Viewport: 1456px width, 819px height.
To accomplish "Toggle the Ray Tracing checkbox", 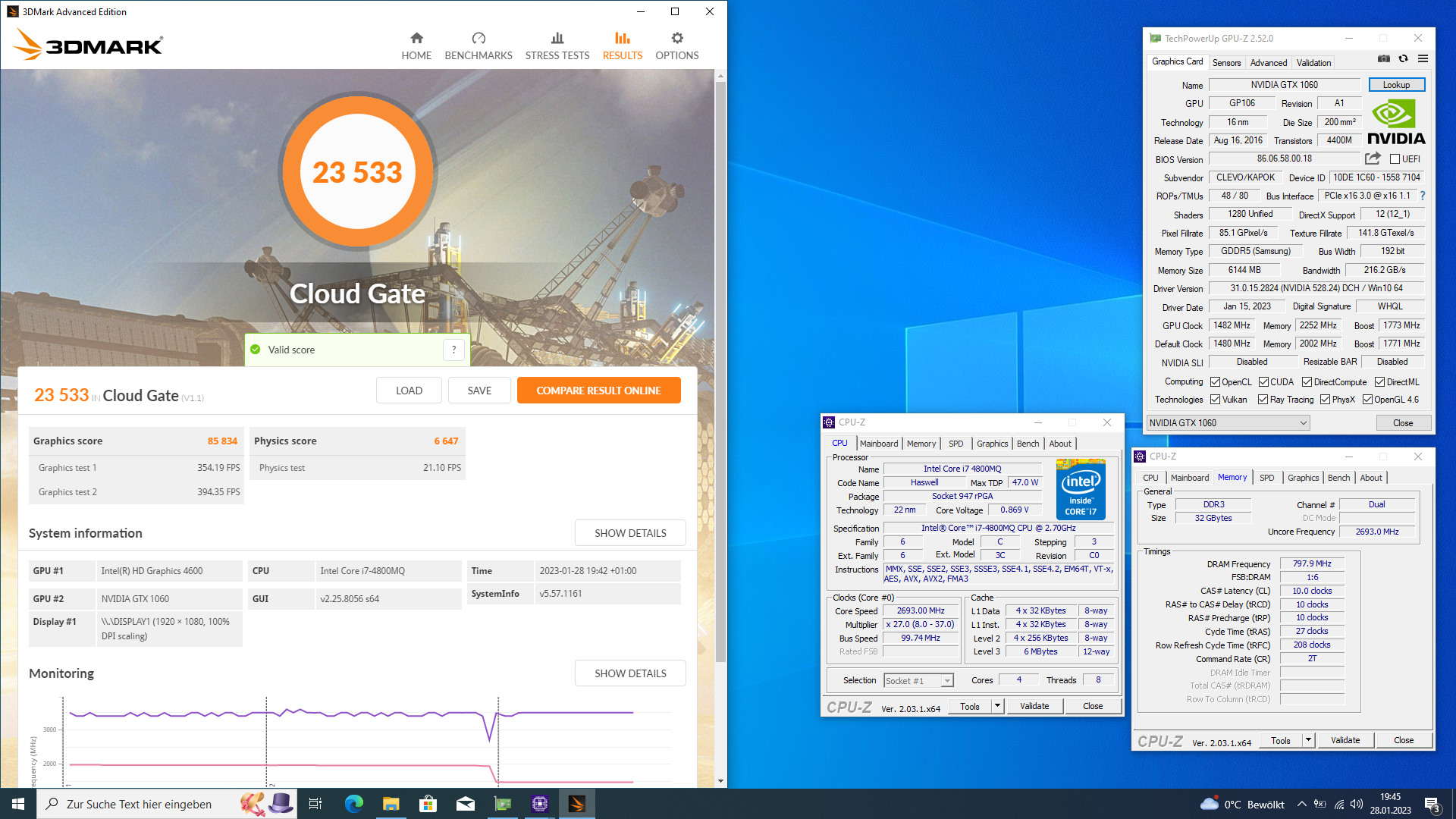I will [1263, 400].
